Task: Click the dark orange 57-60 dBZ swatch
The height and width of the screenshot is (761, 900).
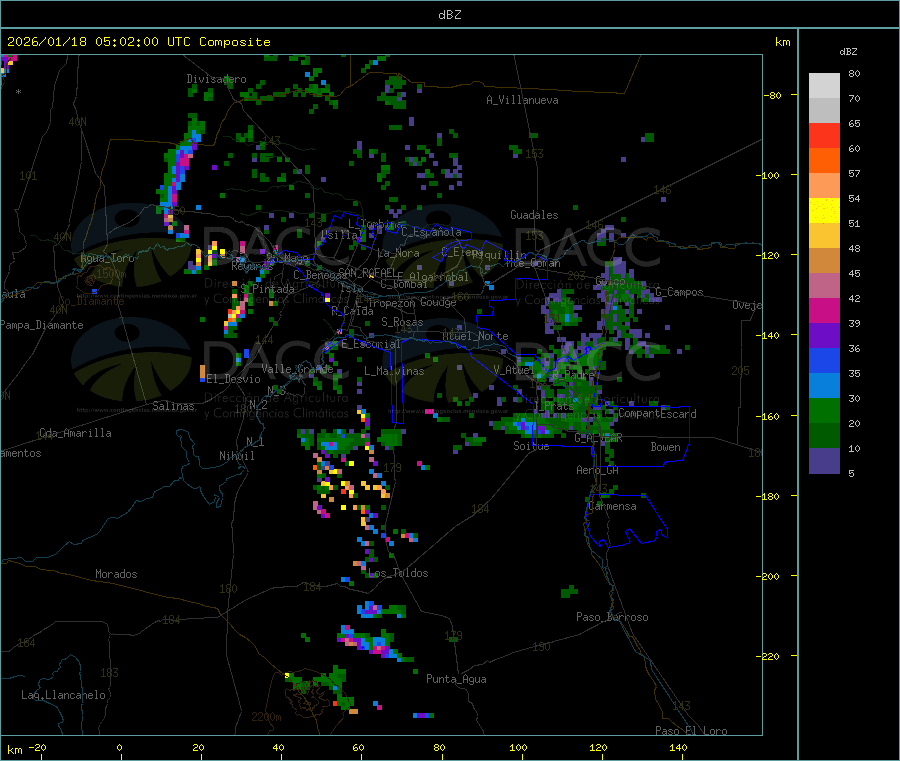Action: tap(824, 161)
